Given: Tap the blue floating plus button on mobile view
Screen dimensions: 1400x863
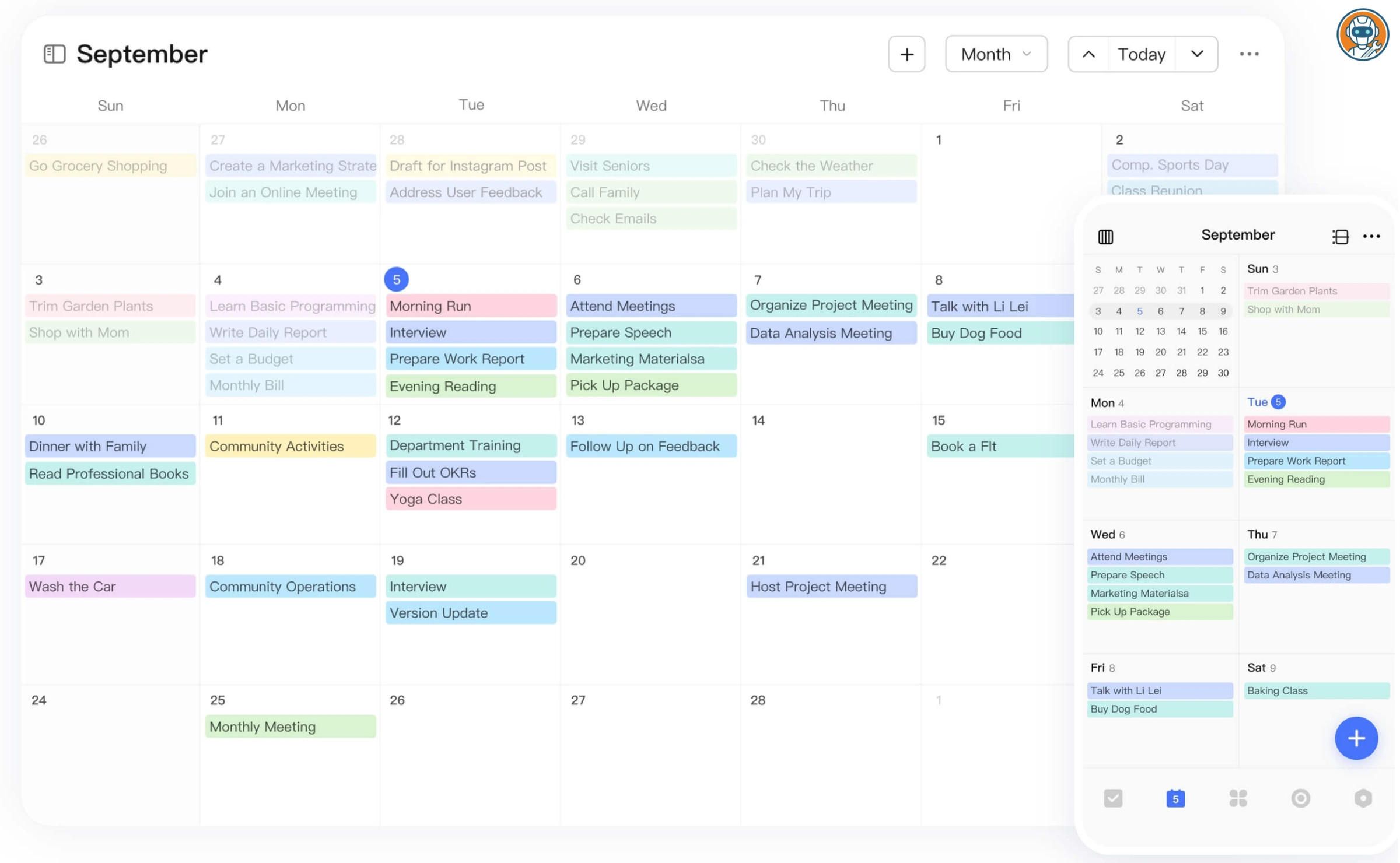Looking at the screenshot, I should [1356, 738].
